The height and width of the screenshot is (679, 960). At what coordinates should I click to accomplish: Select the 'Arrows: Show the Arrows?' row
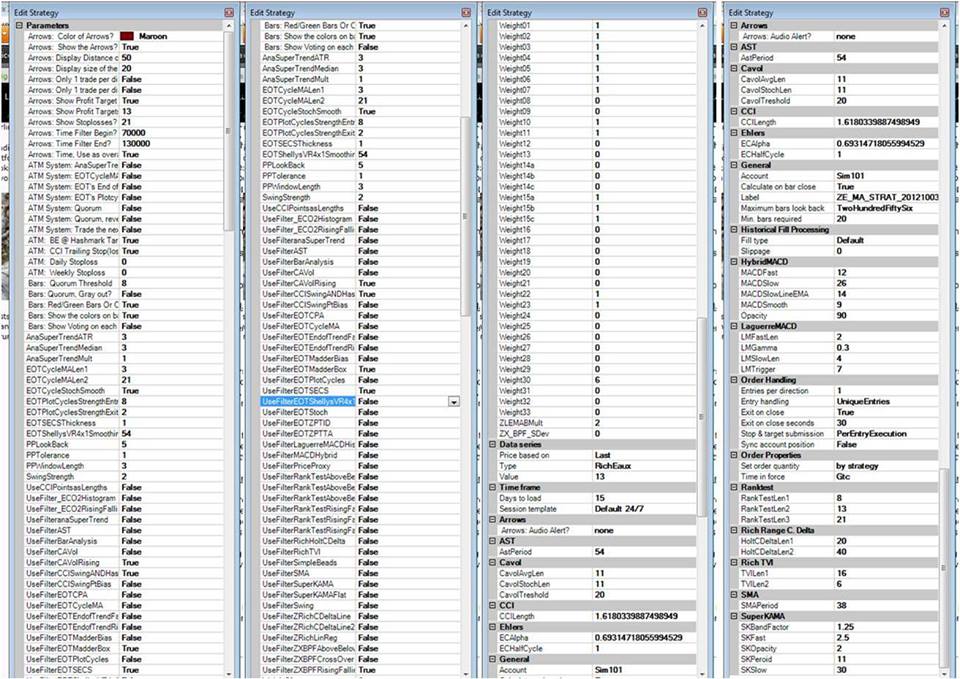point(124,47)
